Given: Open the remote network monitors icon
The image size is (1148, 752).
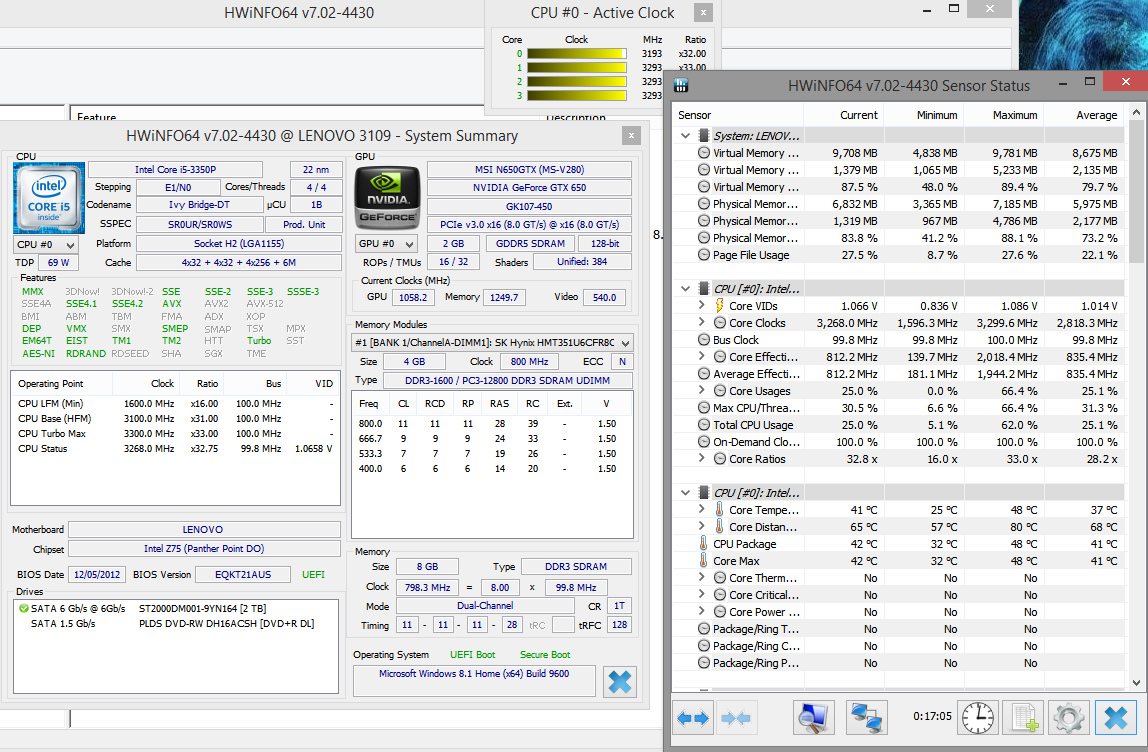Looking at the screenshot, I should (867, 718).
